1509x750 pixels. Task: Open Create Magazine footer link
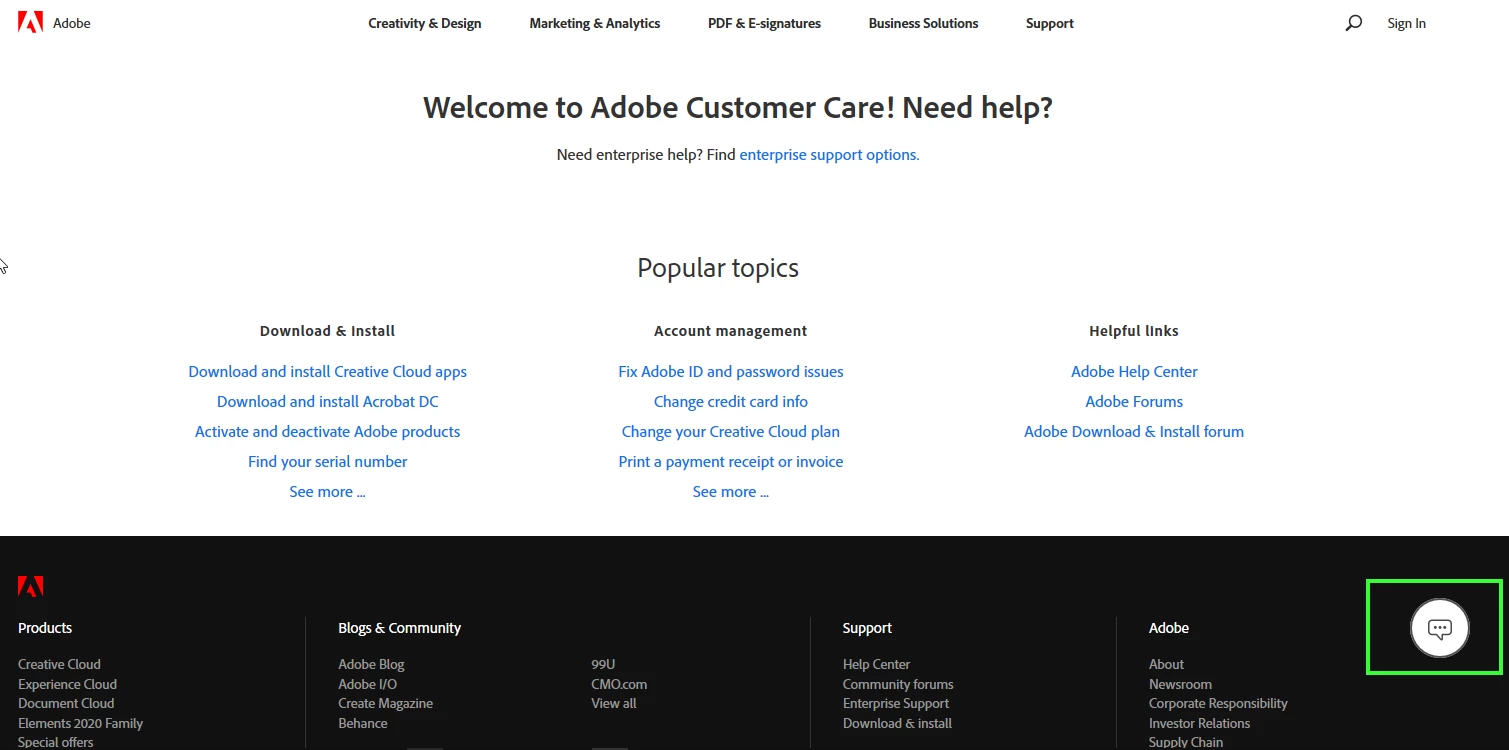coord(385,703)
